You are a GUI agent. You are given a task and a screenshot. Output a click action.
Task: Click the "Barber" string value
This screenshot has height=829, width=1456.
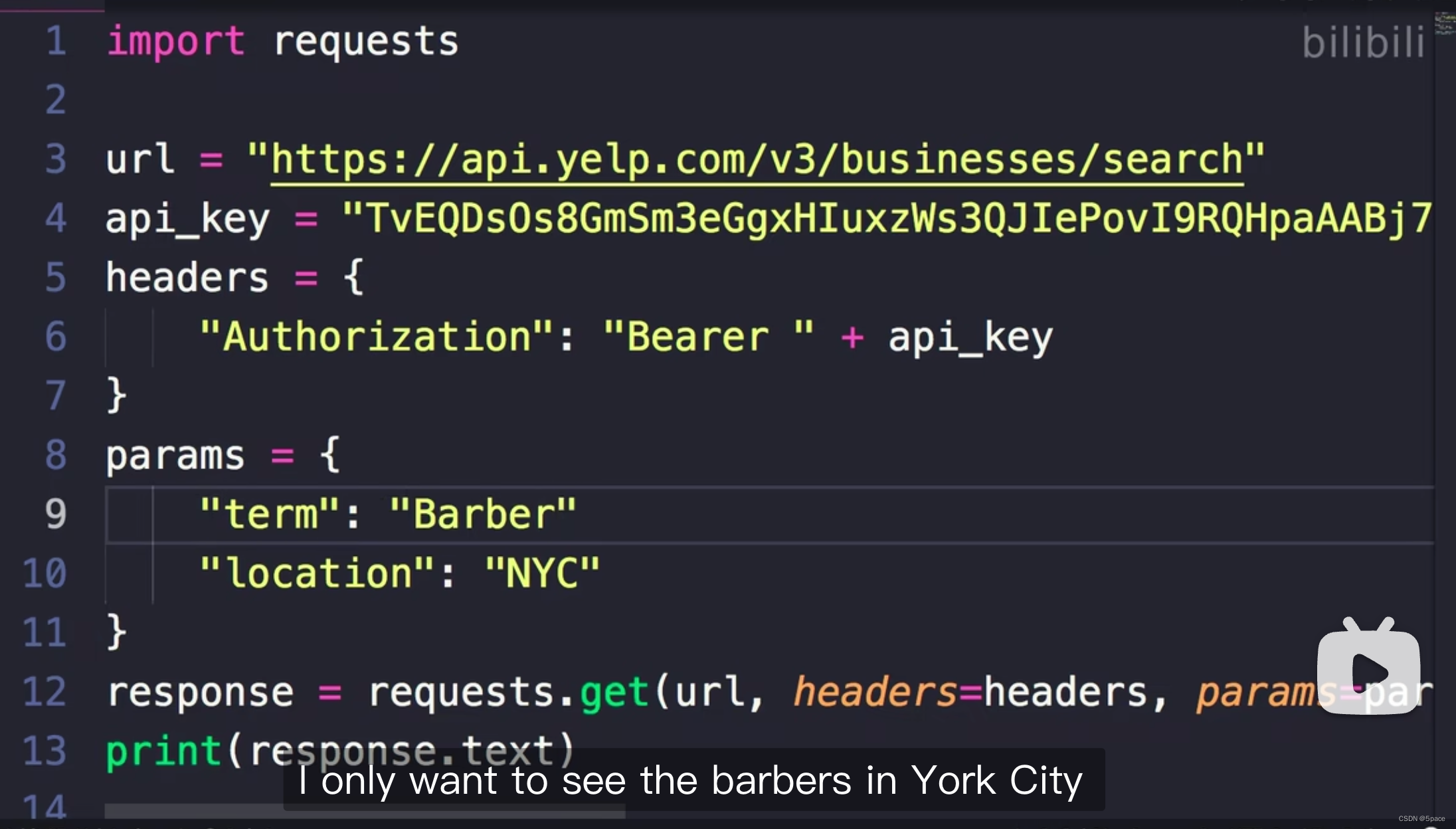click(483, 515)
